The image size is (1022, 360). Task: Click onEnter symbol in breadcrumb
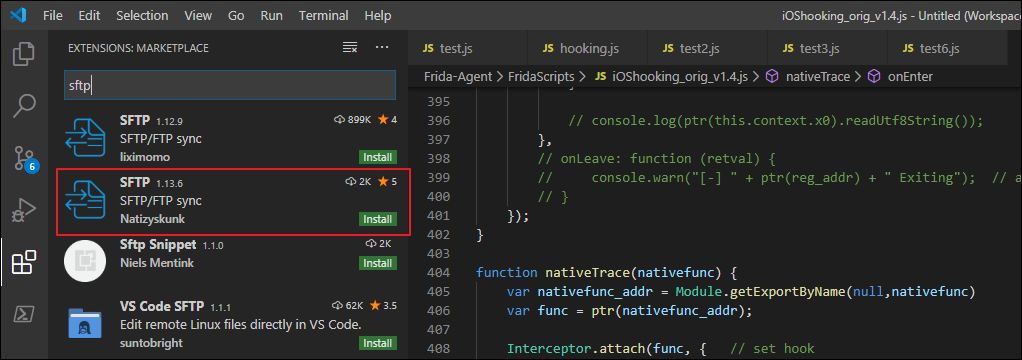click(910, 76)
